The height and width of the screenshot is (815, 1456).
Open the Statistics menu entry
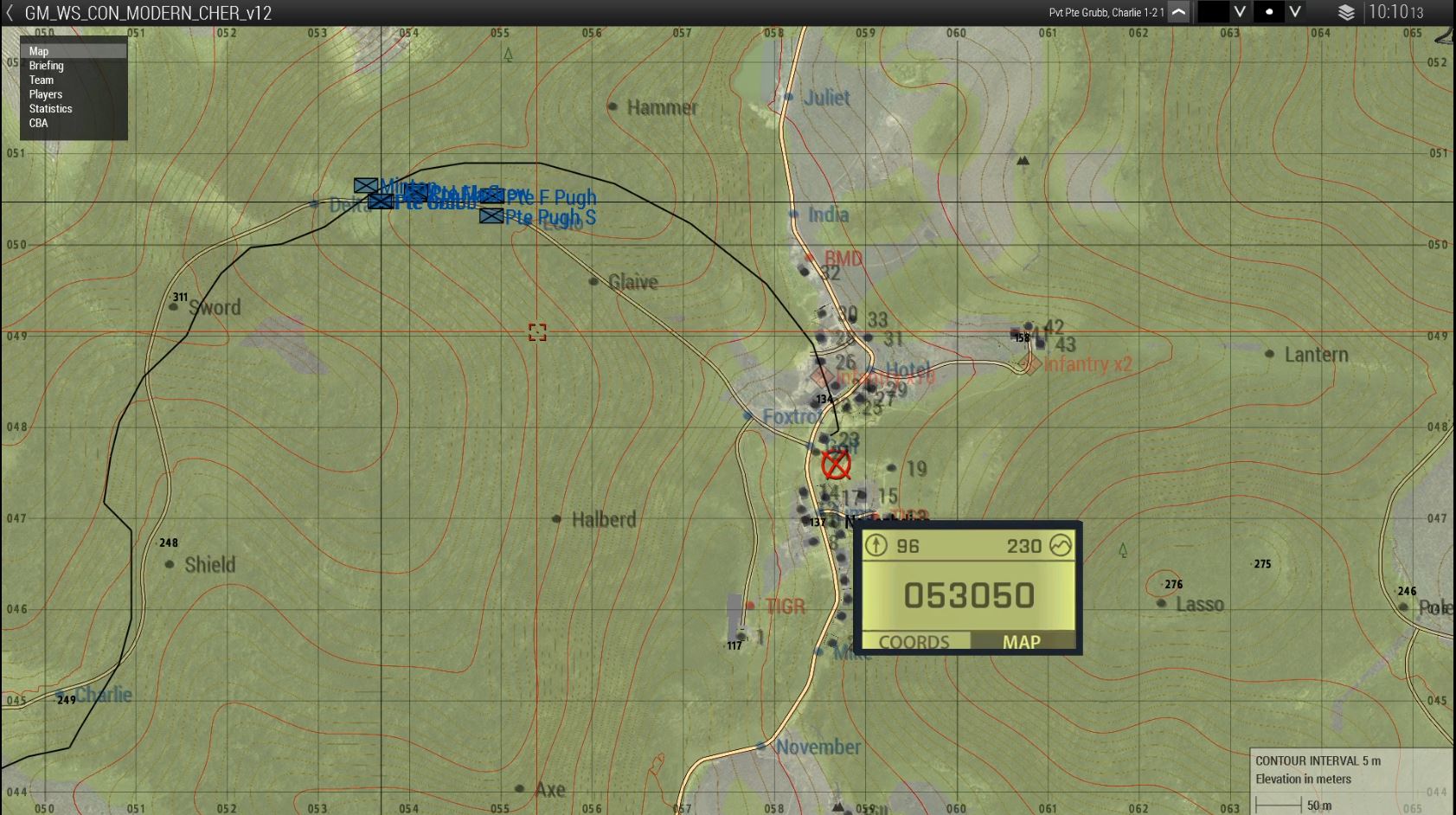click(50, 109)
